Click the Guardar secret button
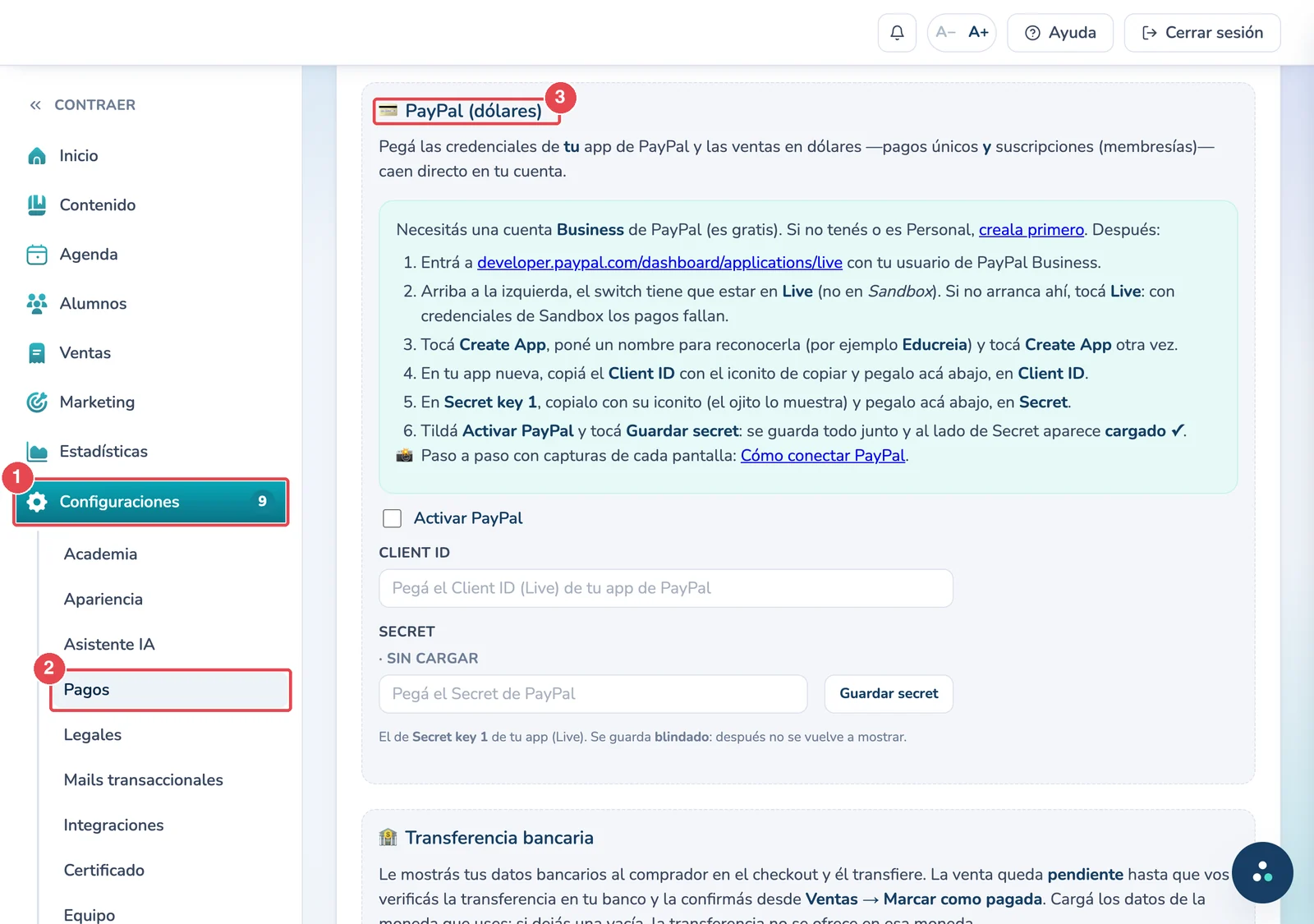Screen dimensions: 1314x924 [889, 694]
